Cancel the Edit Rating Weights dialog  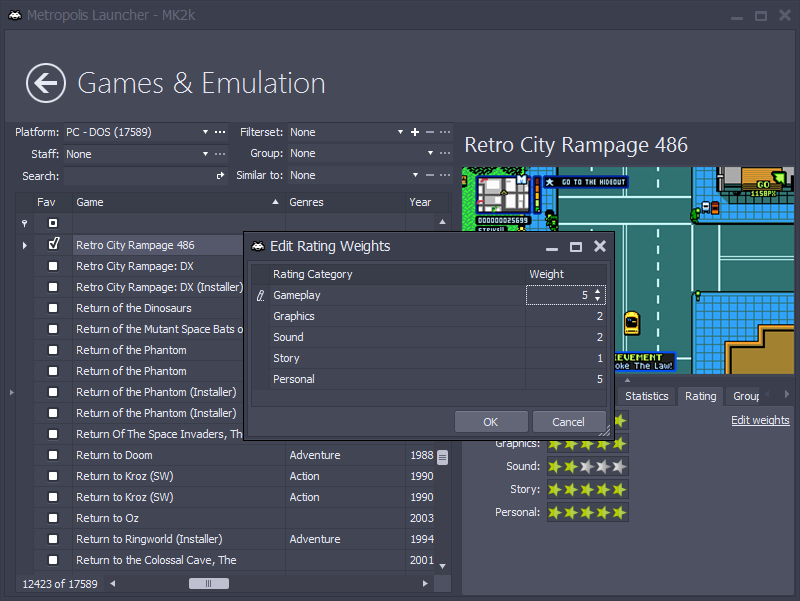point(569,422)
